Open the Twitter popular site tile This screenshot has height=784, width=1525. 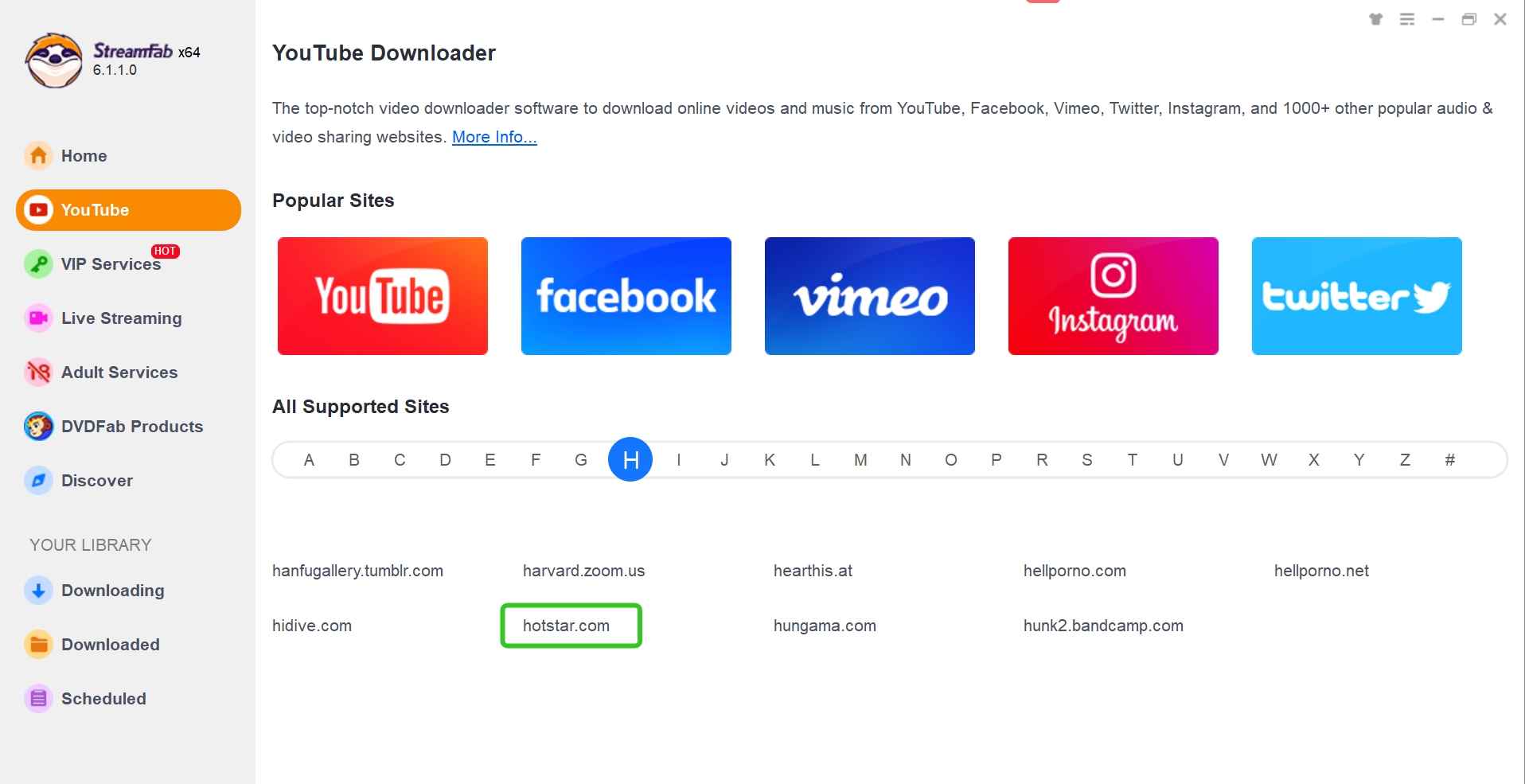pyautogui.click(x=1357, y=296)
